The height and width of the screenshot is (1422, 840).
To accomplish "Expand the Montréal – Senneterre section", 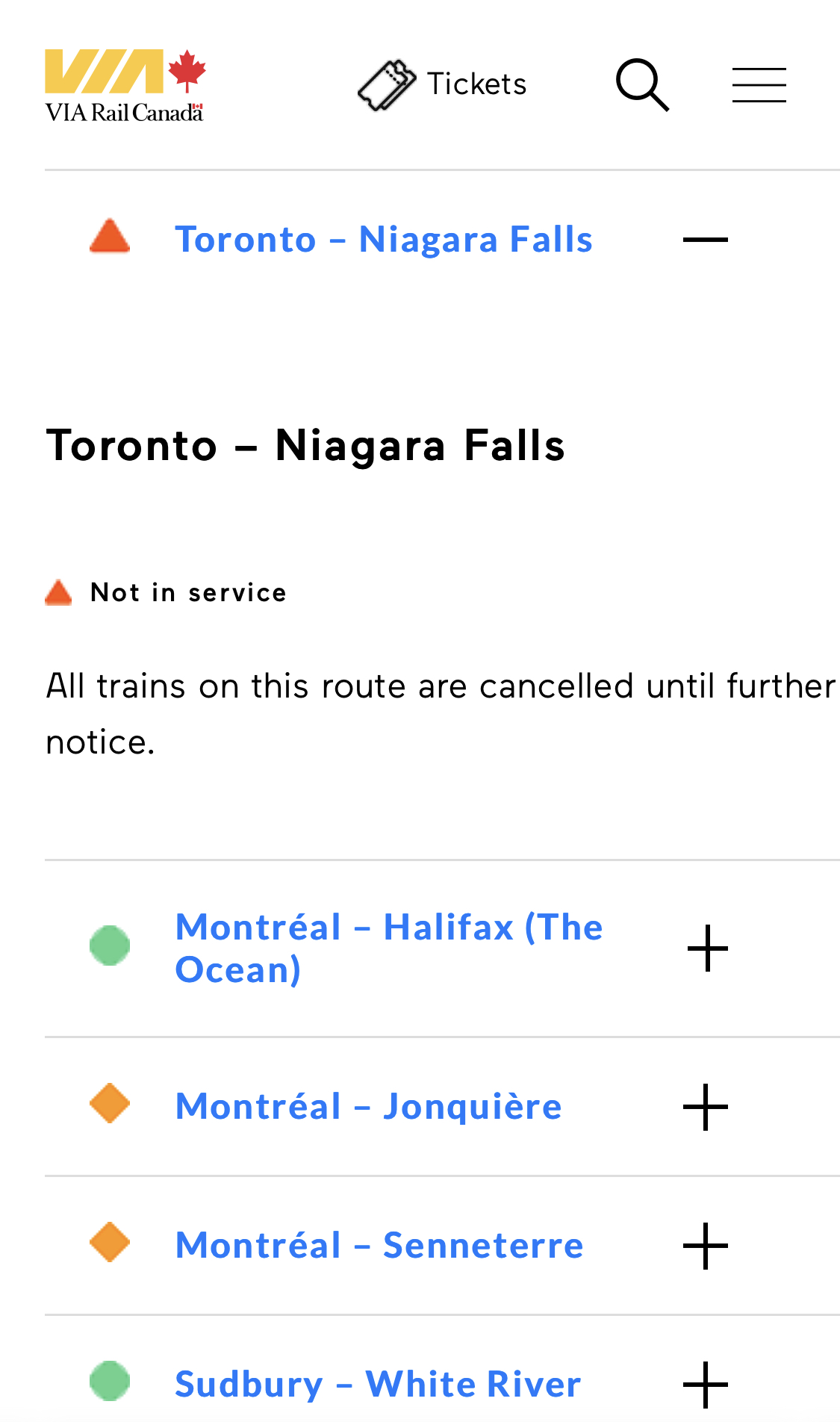I will click(706, 1246).
